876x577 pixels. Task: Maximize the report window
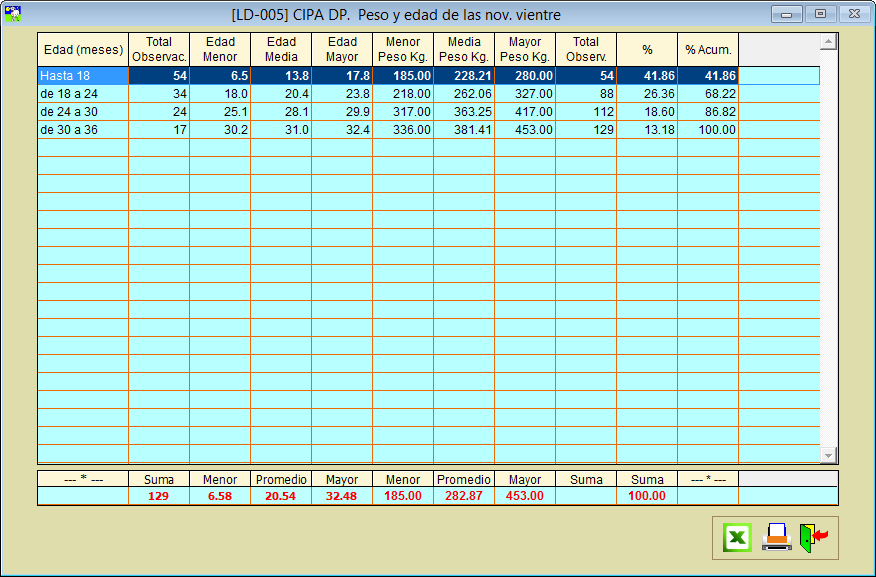[820, 14]
